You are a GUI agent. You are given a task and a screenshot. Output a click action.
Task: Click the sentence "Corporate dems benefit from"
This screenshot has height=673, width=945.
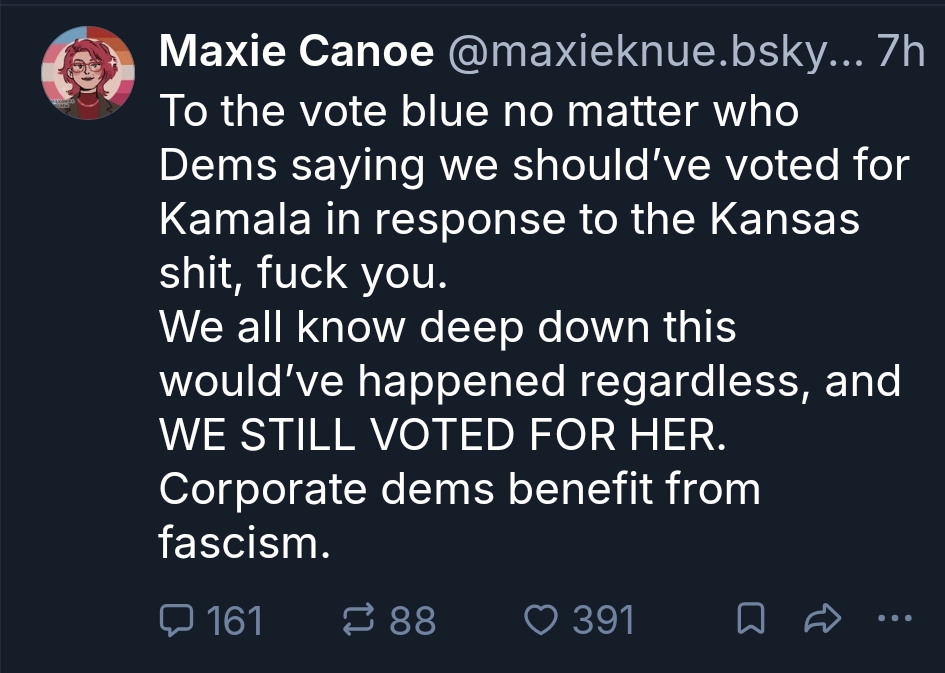pyautogui.click(x=460, y=490)
